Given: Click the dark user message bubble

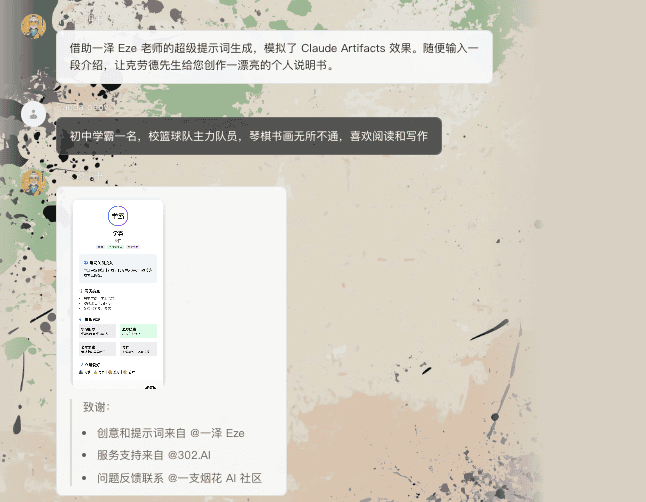Looking at the screenshot, I should pyautogui.click(x=249, y=136).
